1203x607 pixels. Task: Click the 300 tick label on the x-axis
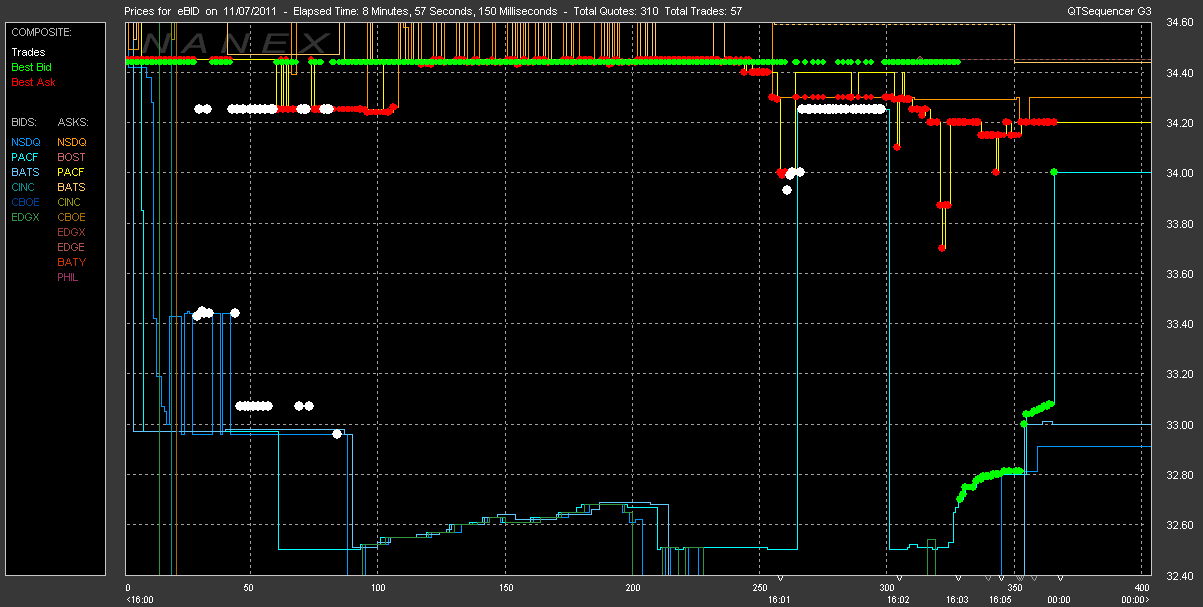click(887, 588)
